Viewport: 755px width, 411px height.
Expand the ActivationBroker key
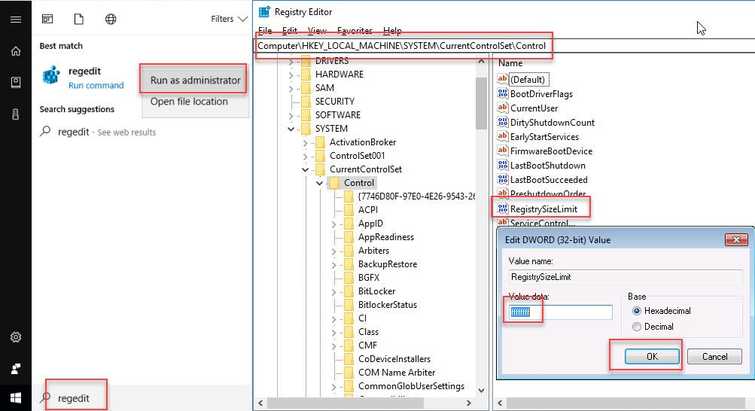[305, 142]
